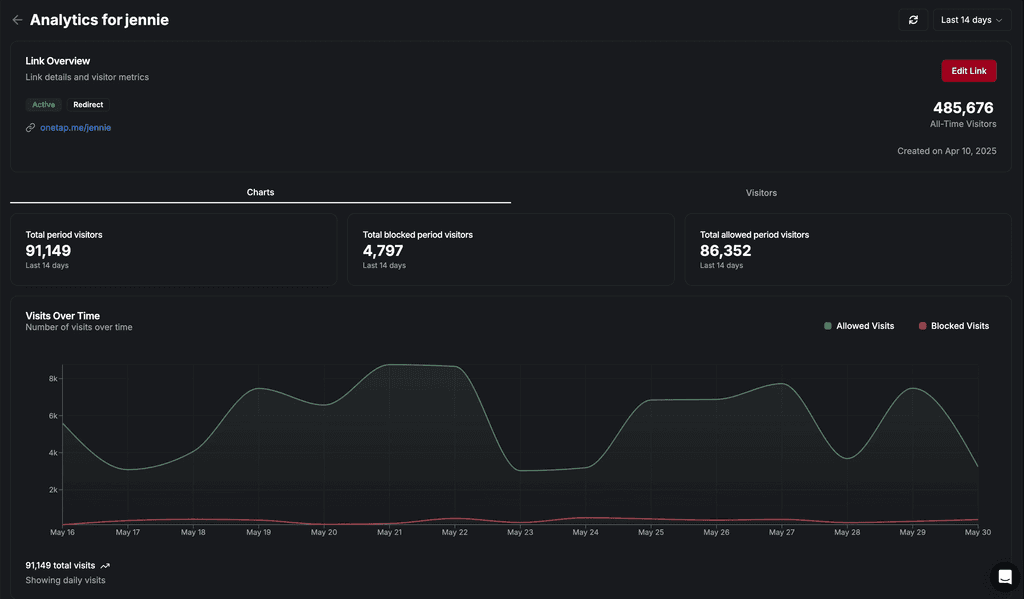This screenshot has width=1024, height=599.
Task: Click the Edit Link button
Action: 968,71
